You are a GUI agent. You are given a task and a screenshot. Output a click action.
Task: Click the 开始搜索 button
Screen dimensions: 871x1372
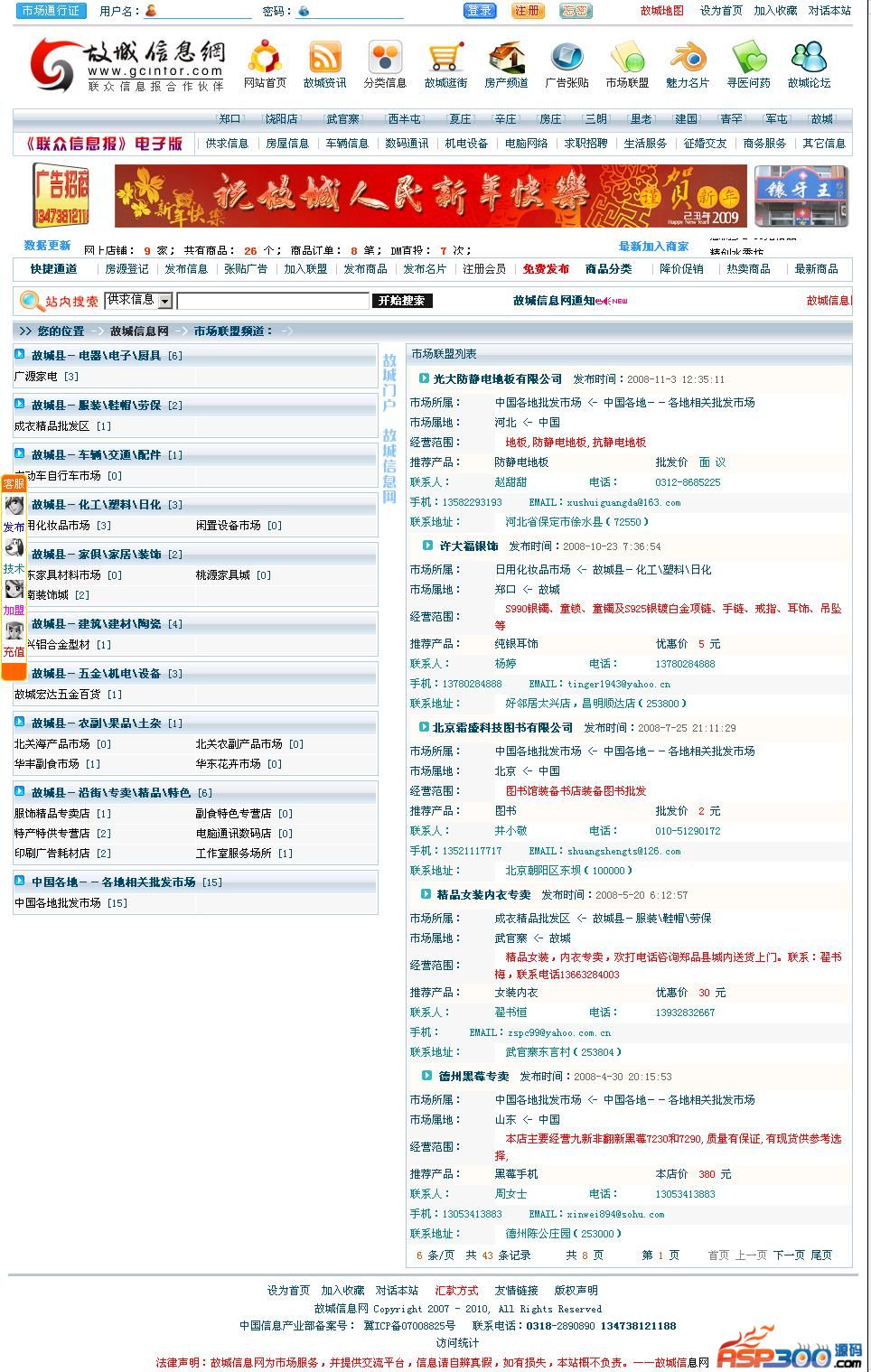click(x=403, y=301)
